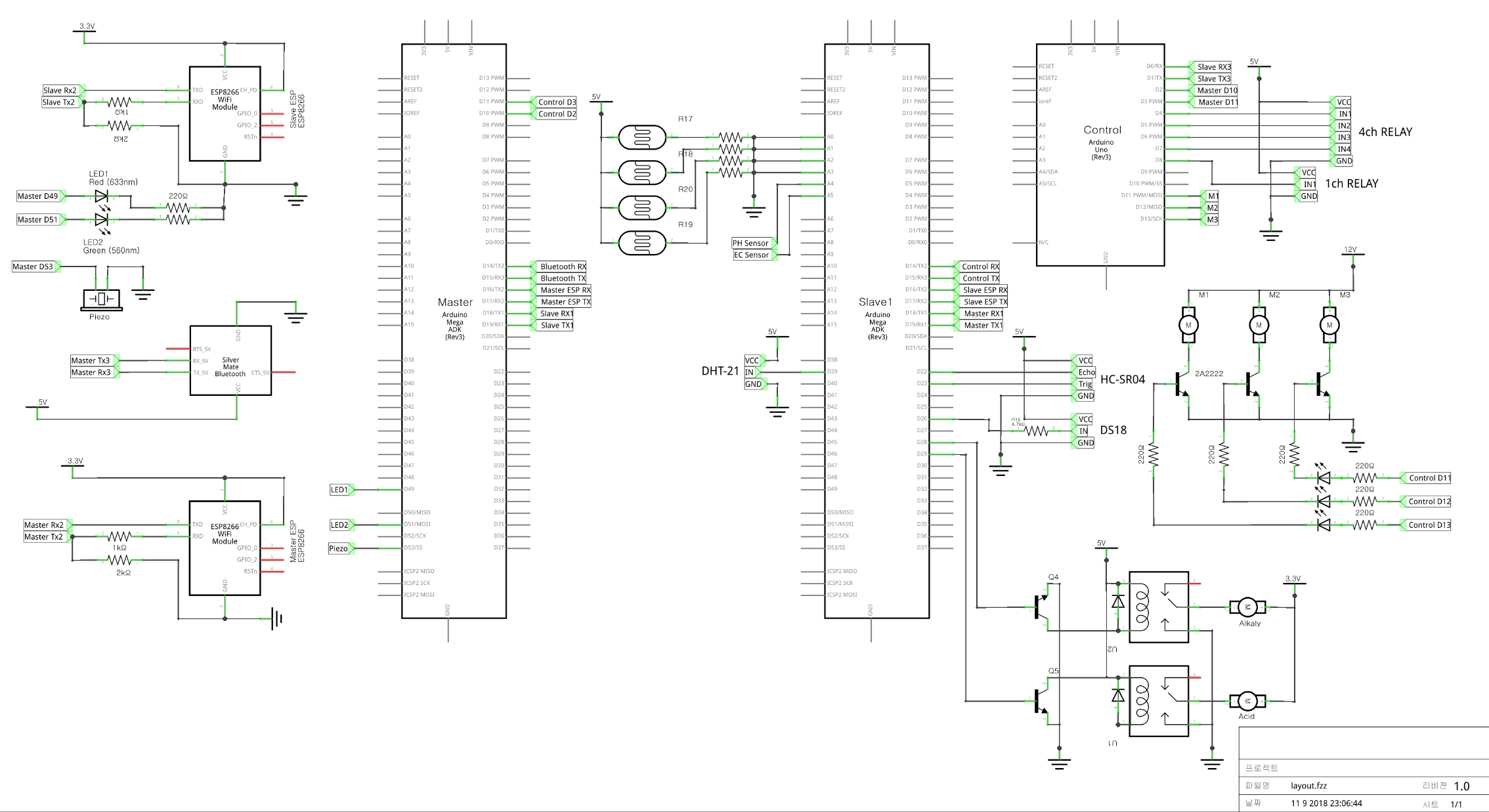The image size is (1489, 812).
Task: Select the U2 relay symbol
Action: (x=1159, y=607)
